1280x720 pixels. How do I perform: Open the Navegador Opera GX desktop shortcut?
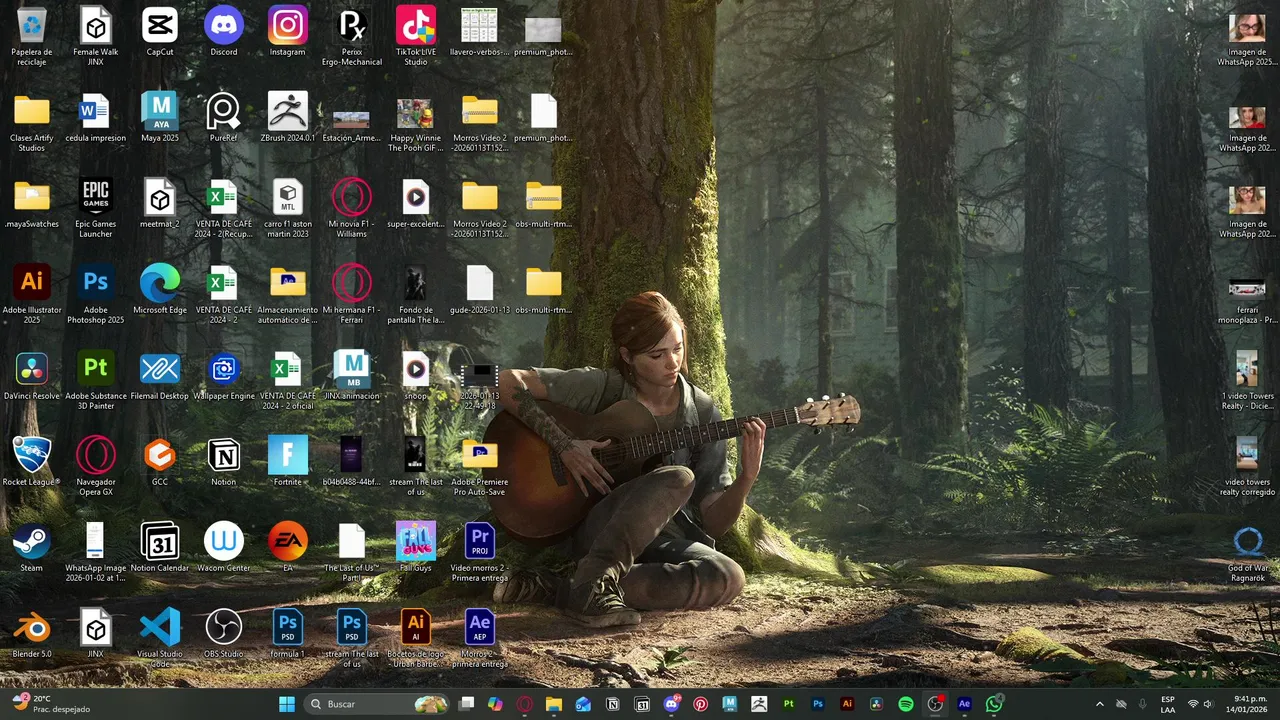(96, 466)
